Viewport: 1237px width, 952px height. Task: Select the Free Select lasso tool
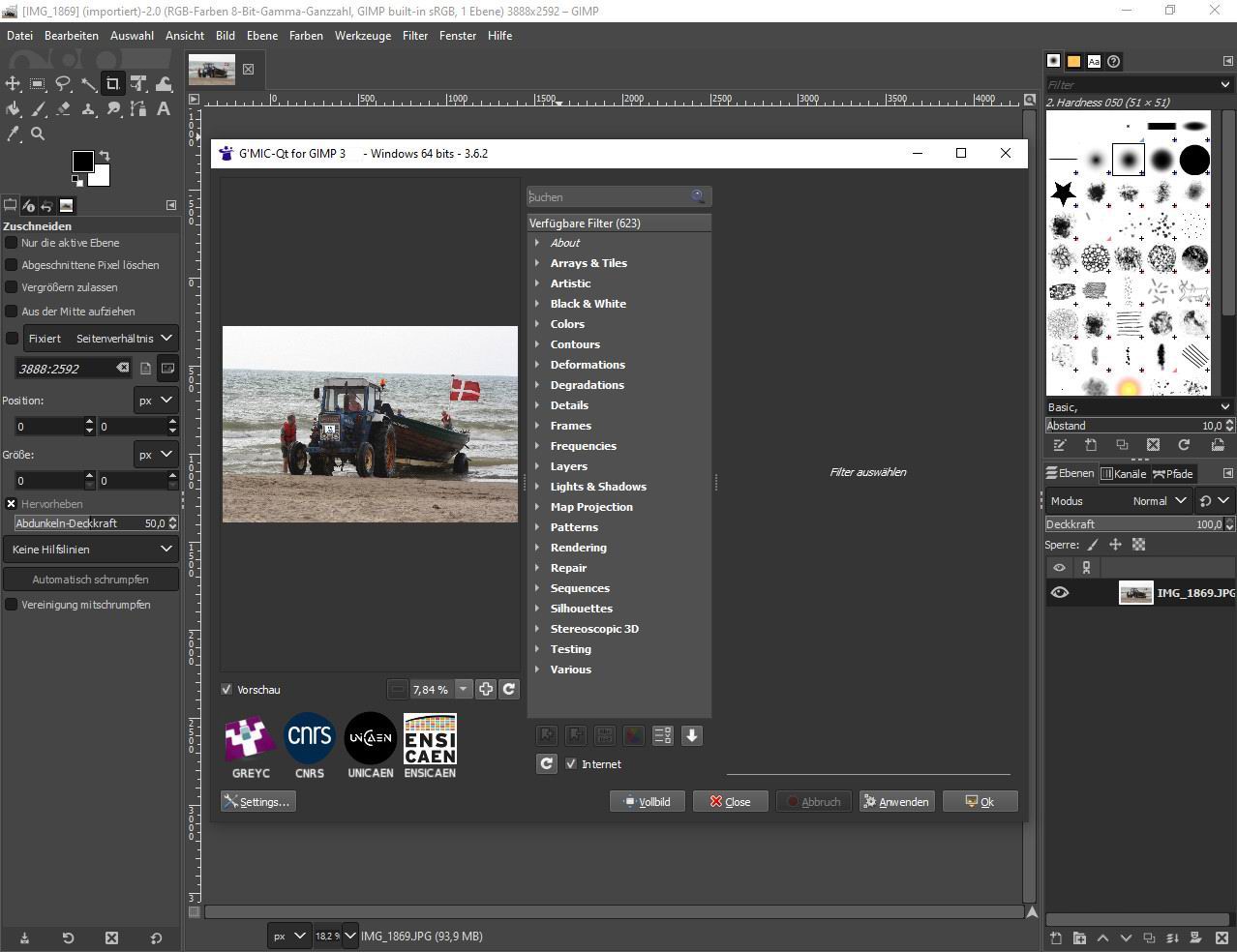(63, 84)
